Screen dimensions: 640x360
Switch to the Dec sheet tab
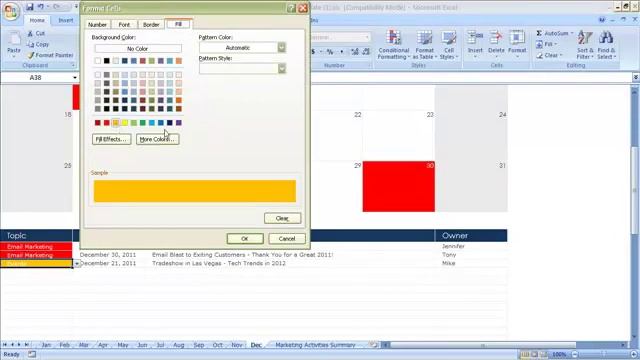click(256, 345)
